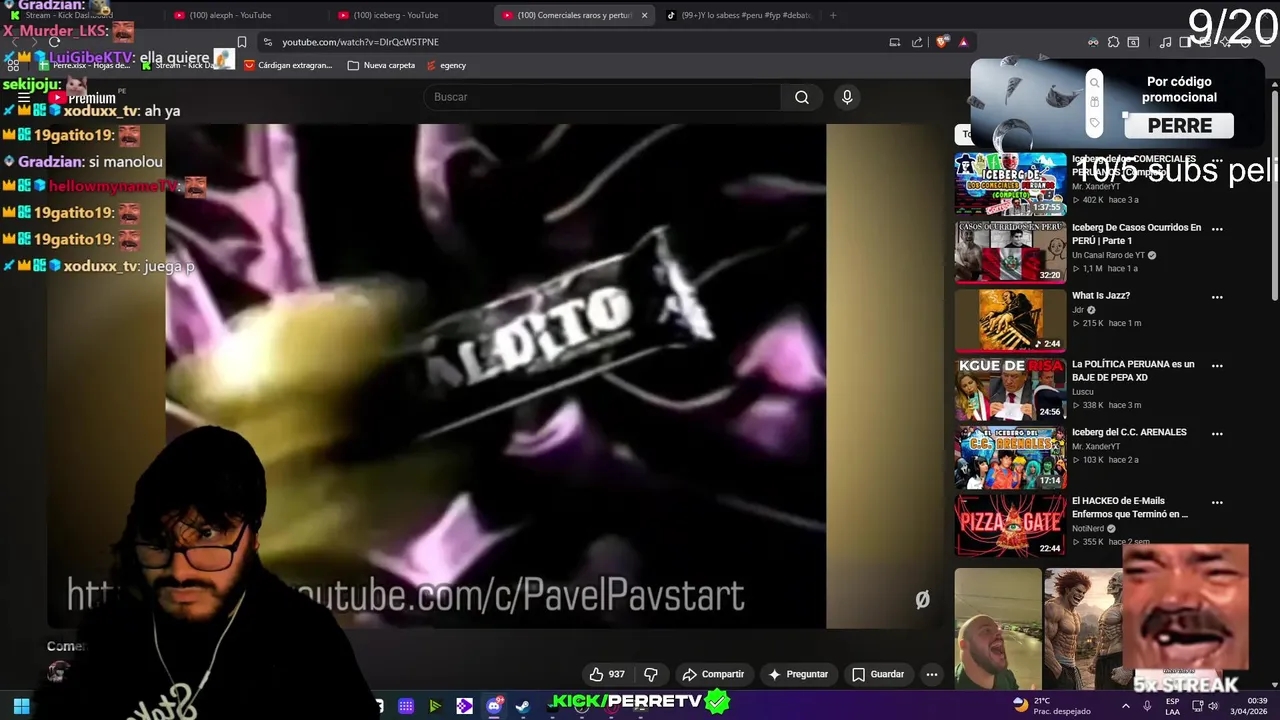Click channel name 'Un Canal Raro de YT'

point(1109,255)
